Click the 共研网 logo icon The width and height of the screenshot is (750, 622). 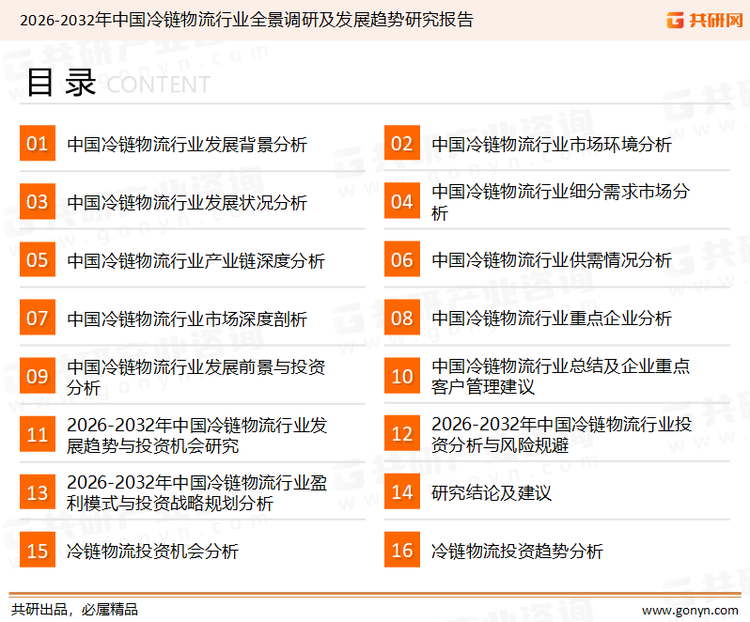pyautogui.click(x=675, y=20)
